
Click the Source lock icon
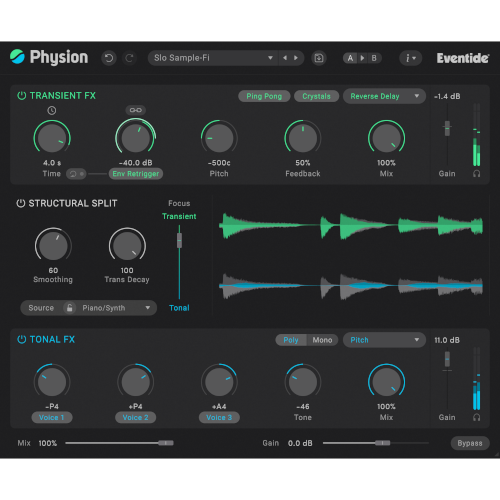[x=70, y=308]
